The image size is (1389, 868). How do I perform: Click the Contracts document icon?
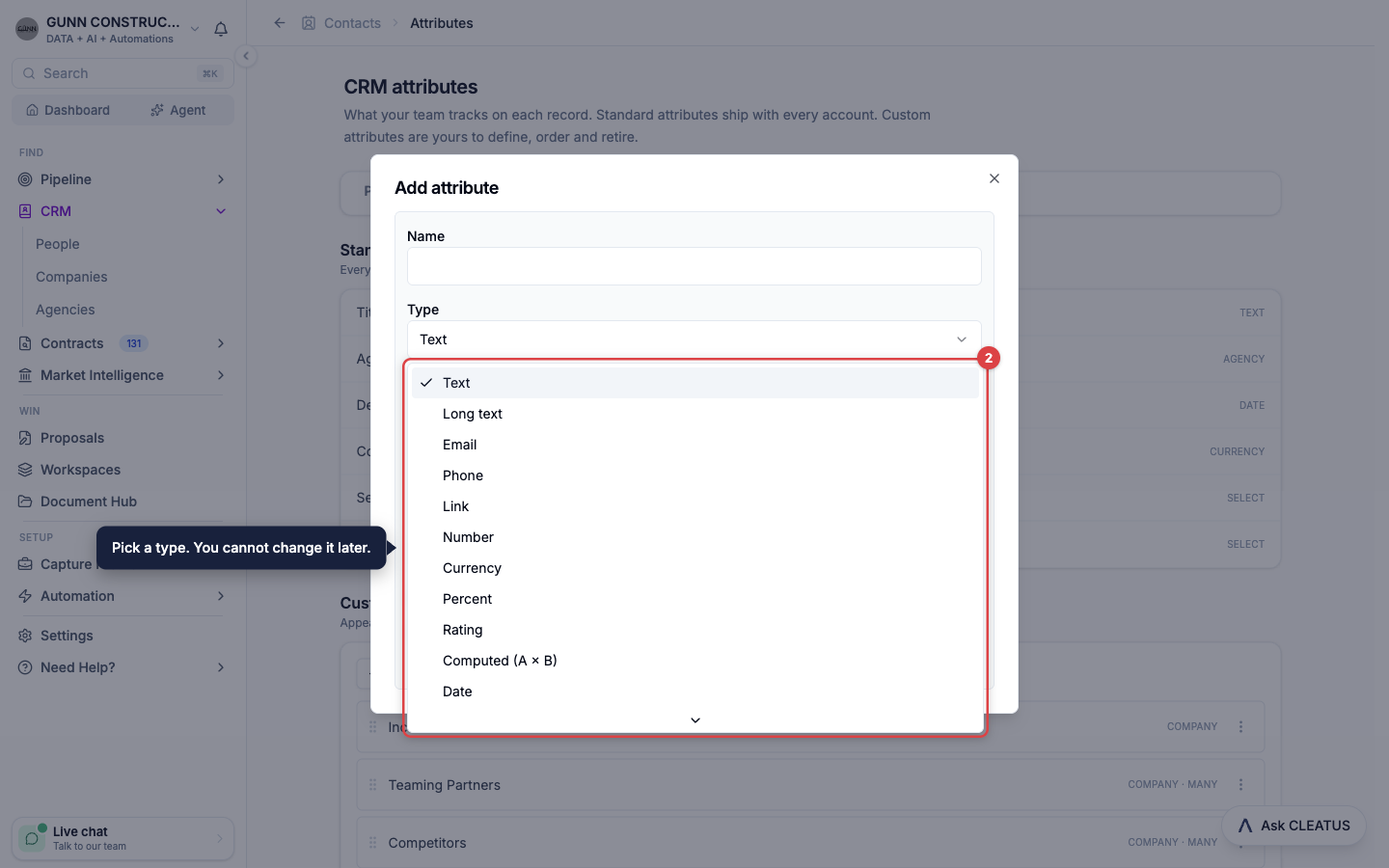pos(25,343)
